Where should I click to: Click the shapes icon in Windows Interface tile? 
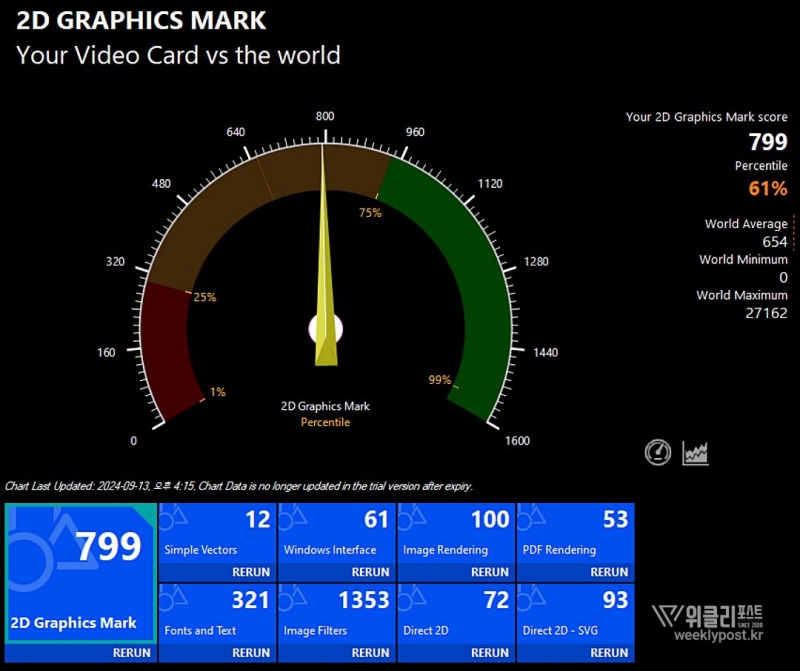293,517
